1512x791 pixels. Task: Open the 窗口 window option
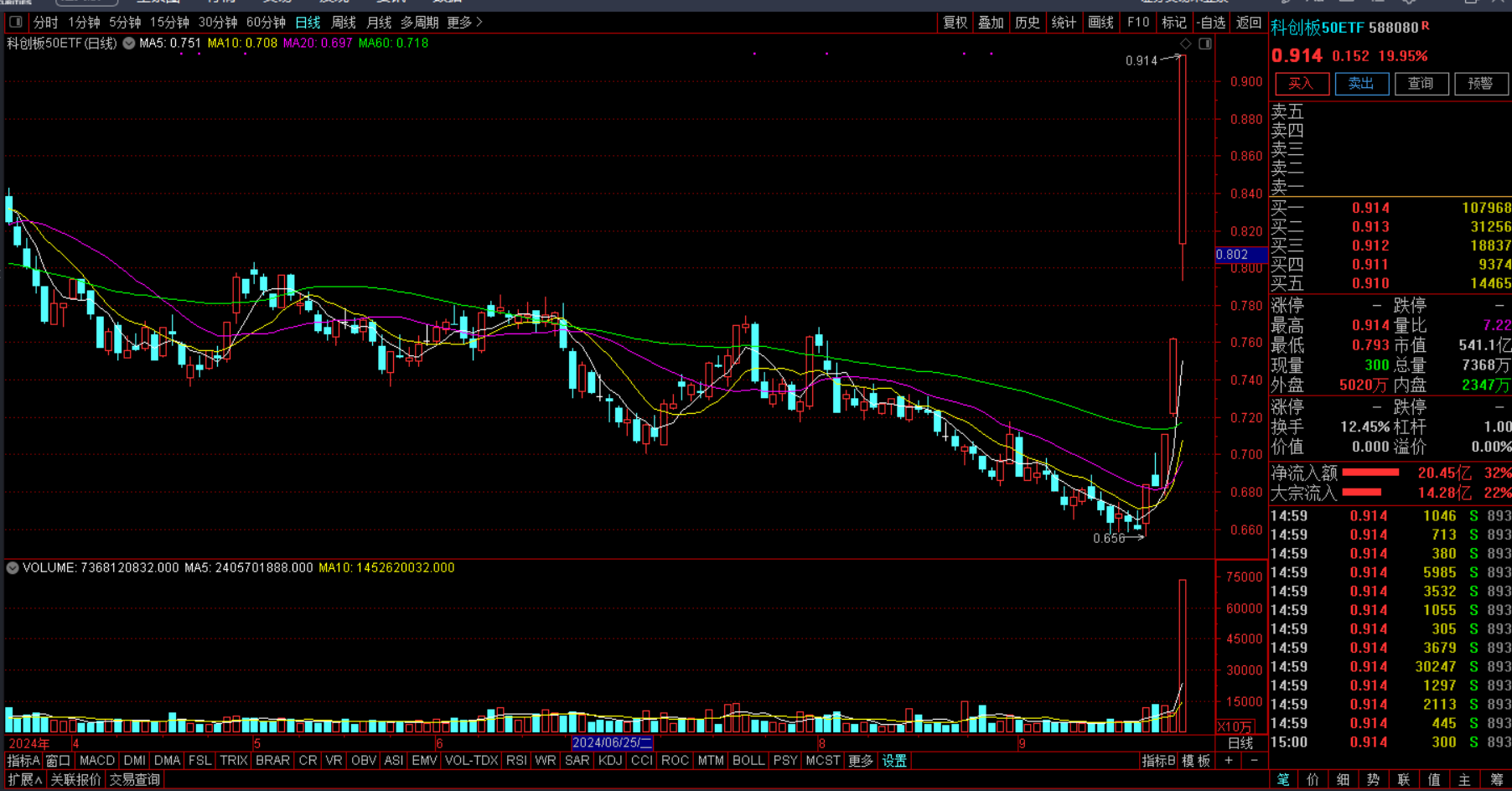[x=58, y=761]
